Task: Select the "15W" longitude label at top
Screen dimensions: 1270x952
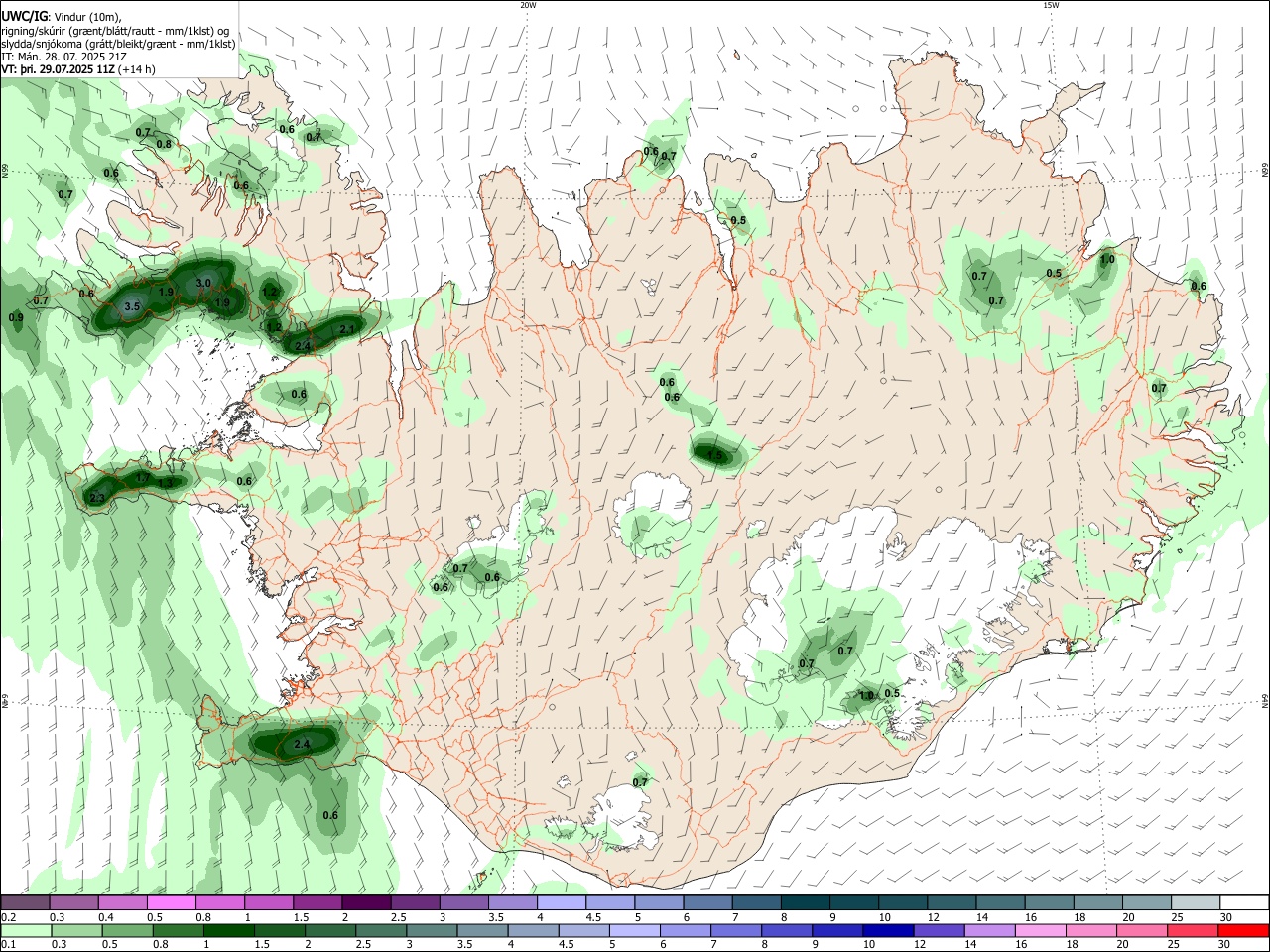Action: (x=1051, y=5)
